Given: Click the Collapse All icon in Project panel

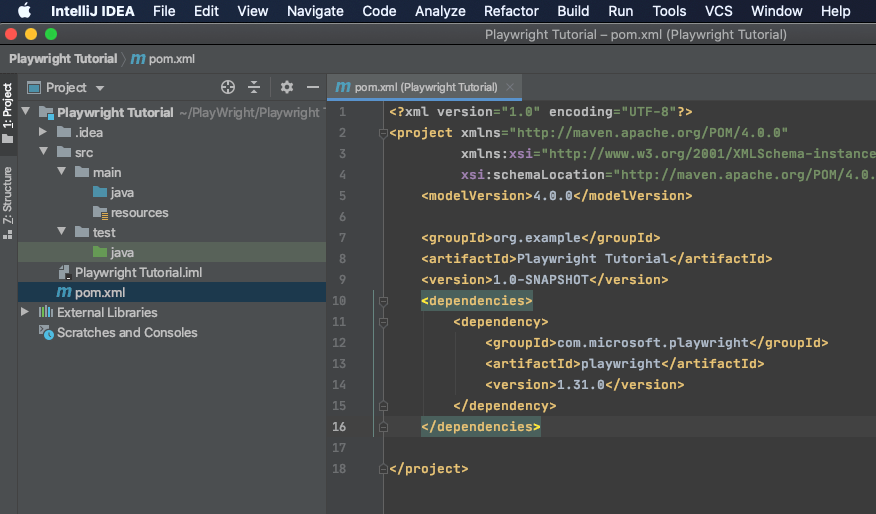Looking at the screenshot, I should point(254,87).
